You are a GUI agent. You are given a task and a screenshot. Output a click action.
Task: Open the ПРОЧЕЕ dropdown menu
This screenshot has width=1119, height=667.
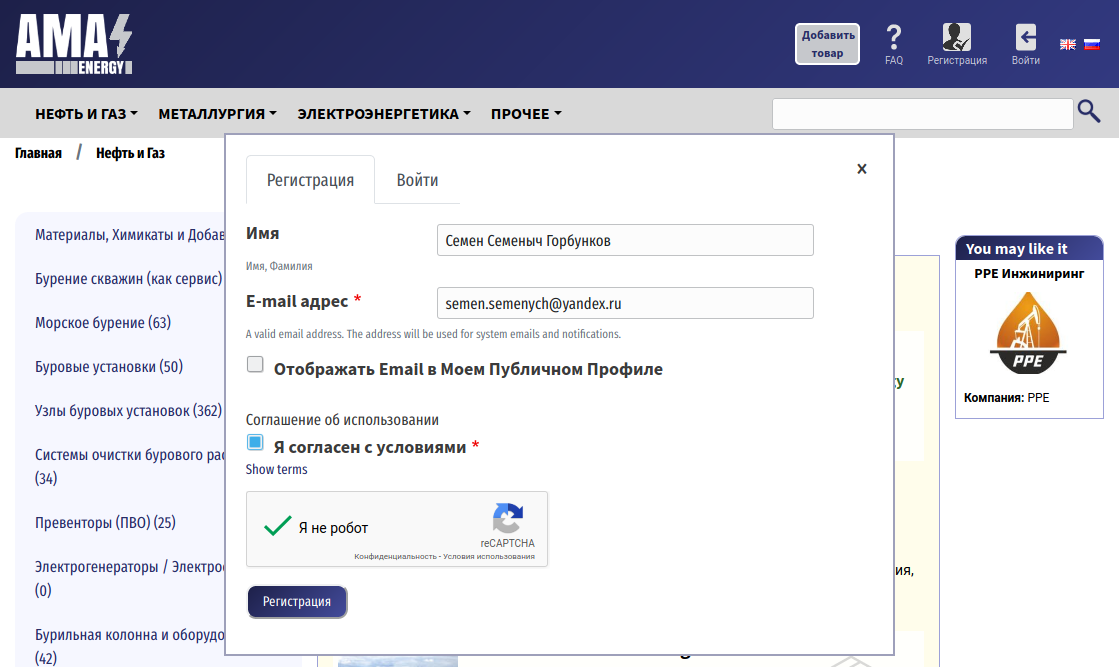[526, 114]
